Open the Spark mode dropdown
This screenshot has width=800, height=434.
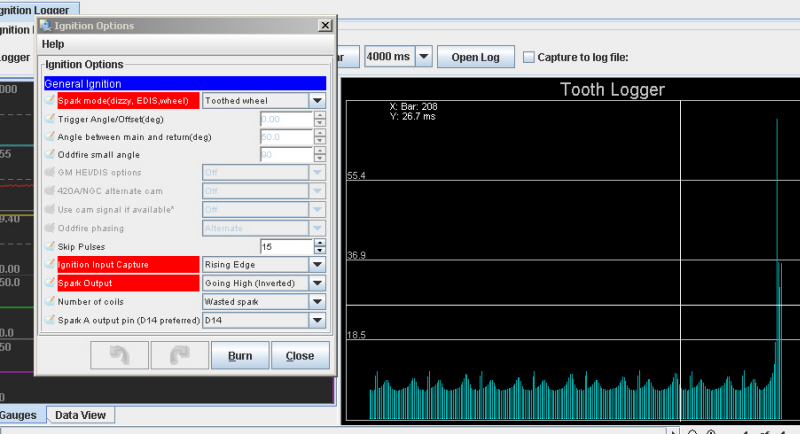tap(317, 100)
